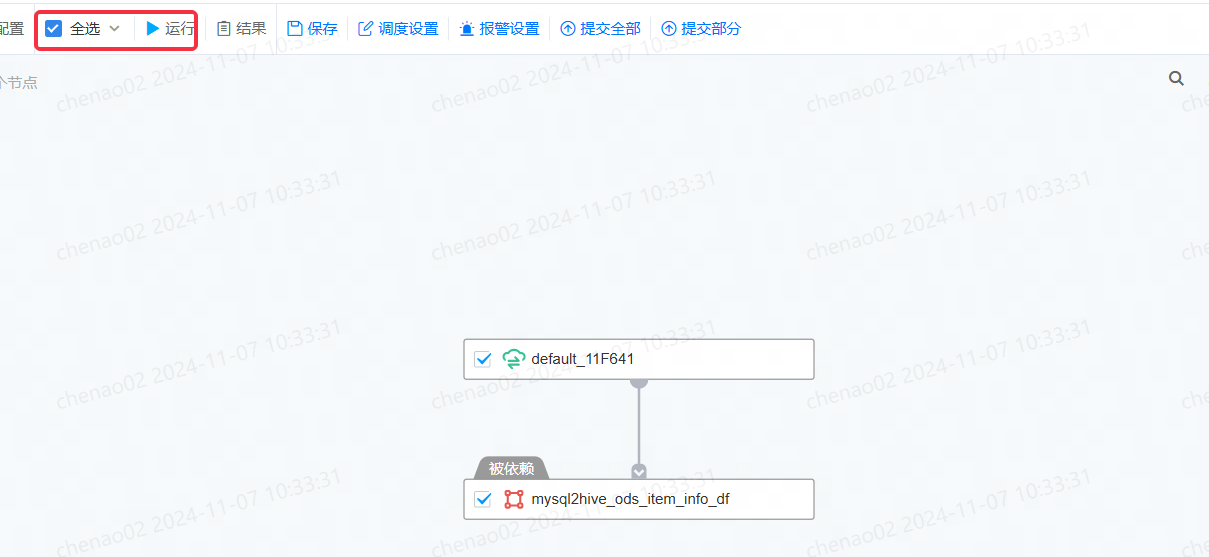Viewport: 1209px width, 557px height.
Task: Click the floppy disk save icon
Action: [295, 29]
